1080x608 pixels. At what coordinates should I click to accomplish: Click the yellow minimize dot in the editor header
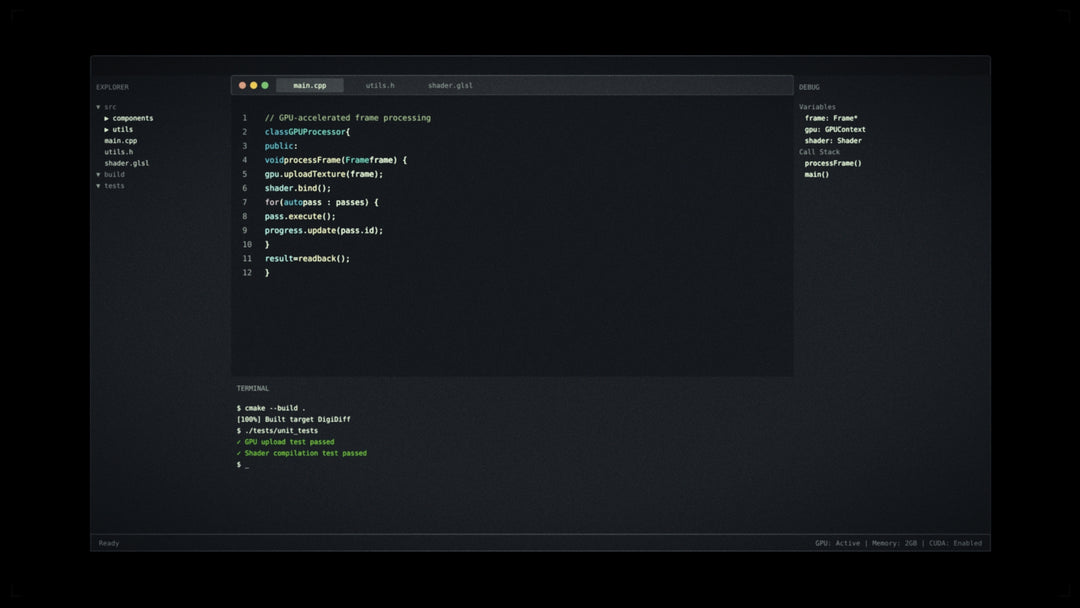click(253, 86)
